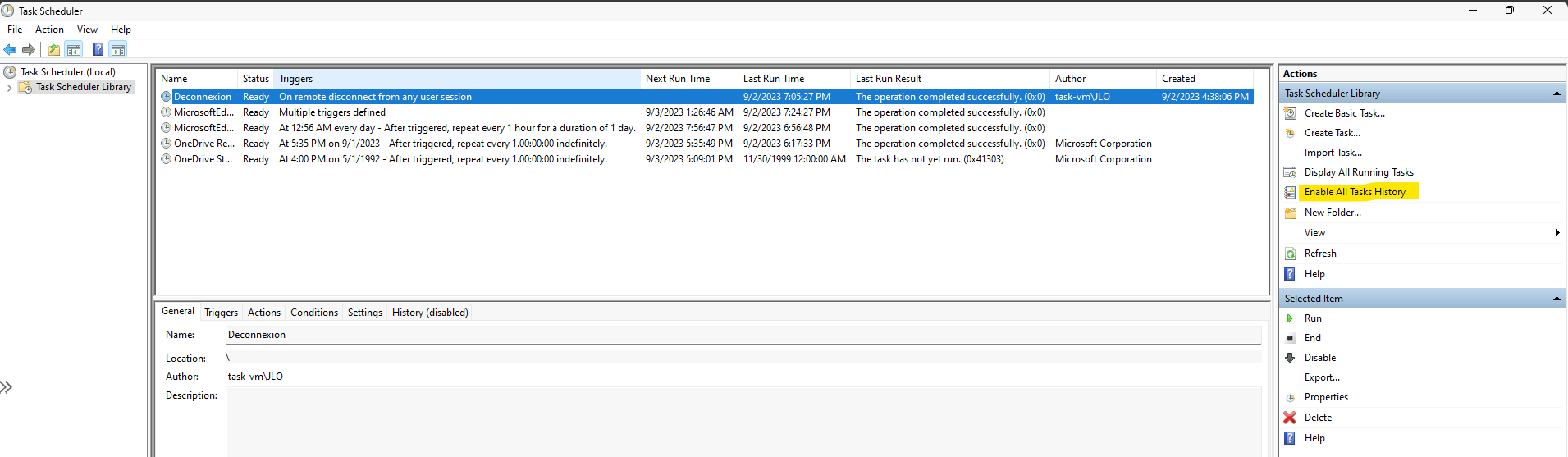Open the File menu
This screenshot has width=1568, height=457.
(x=15, y=30)
